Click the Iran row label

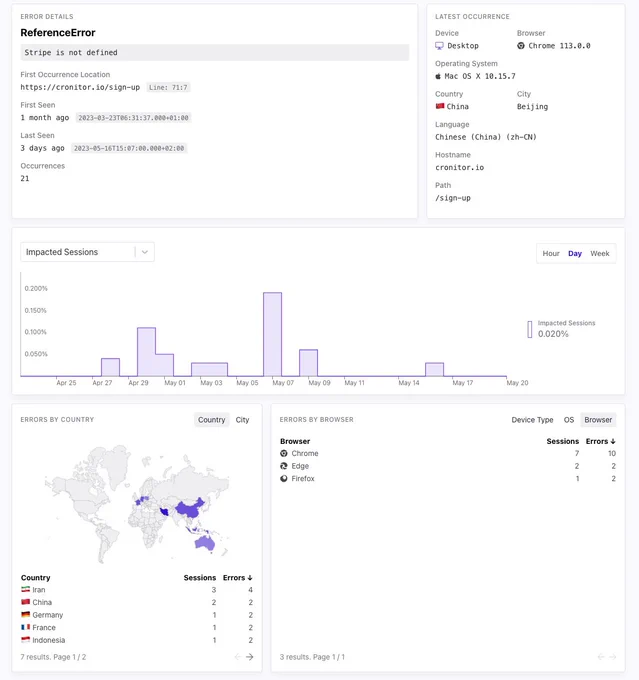point(39,590)
